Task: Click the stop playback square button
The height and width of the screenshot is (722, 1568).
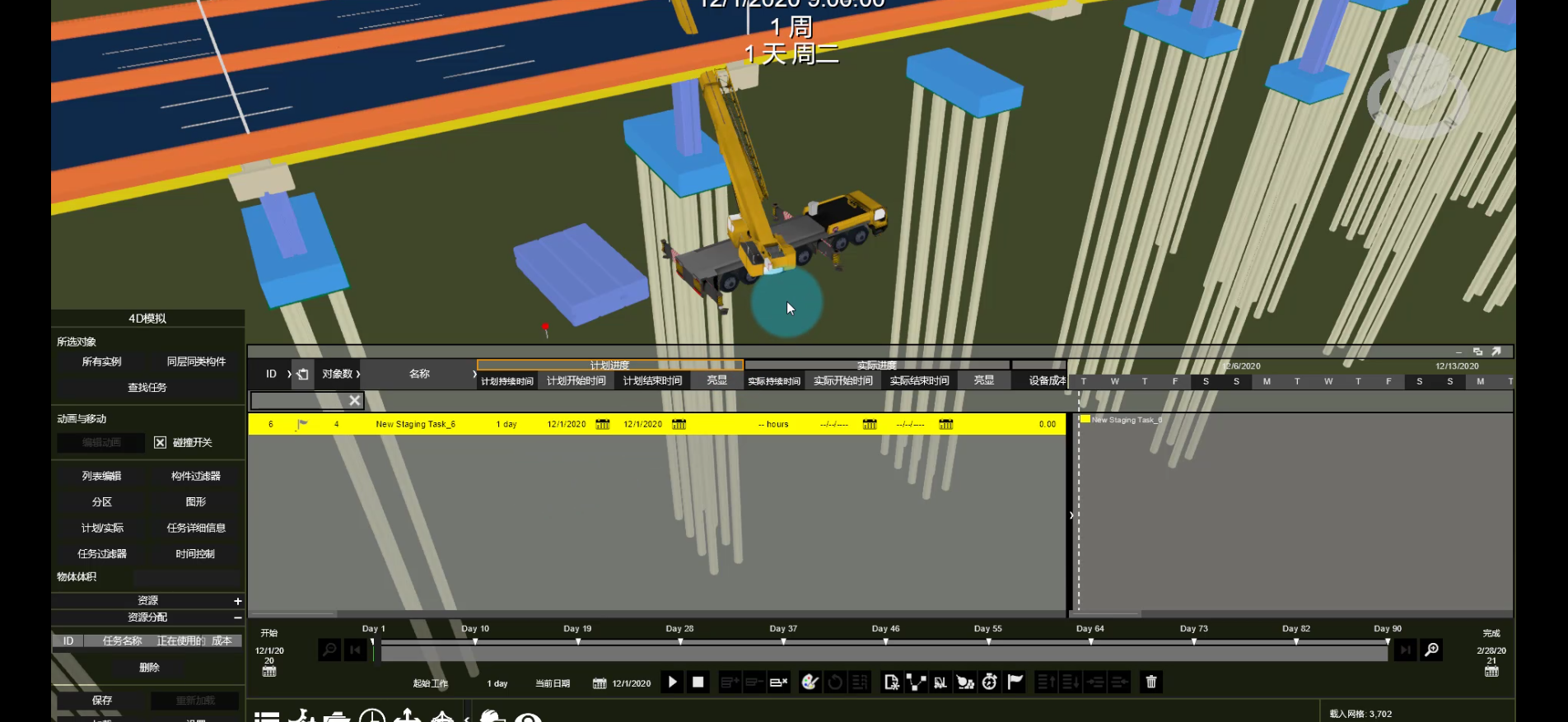Action: click(698, 682)
